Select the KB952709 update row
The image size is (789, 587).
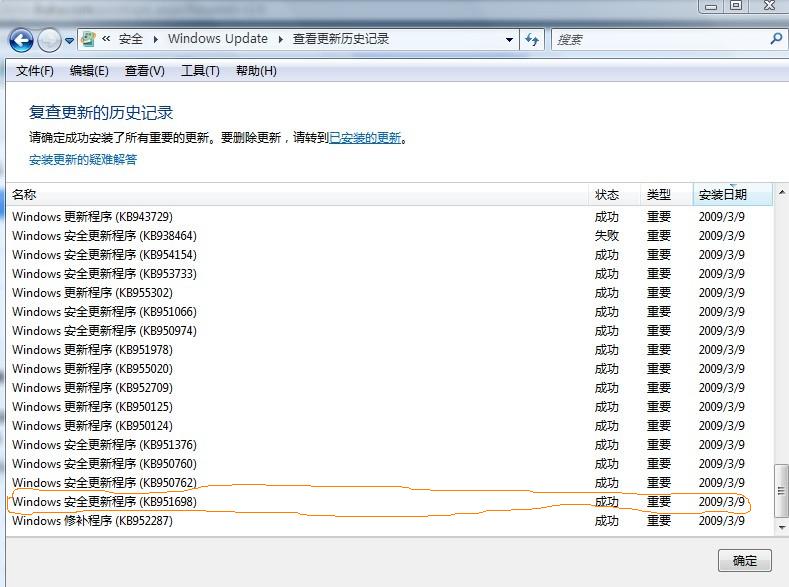[x=389, y=388]
